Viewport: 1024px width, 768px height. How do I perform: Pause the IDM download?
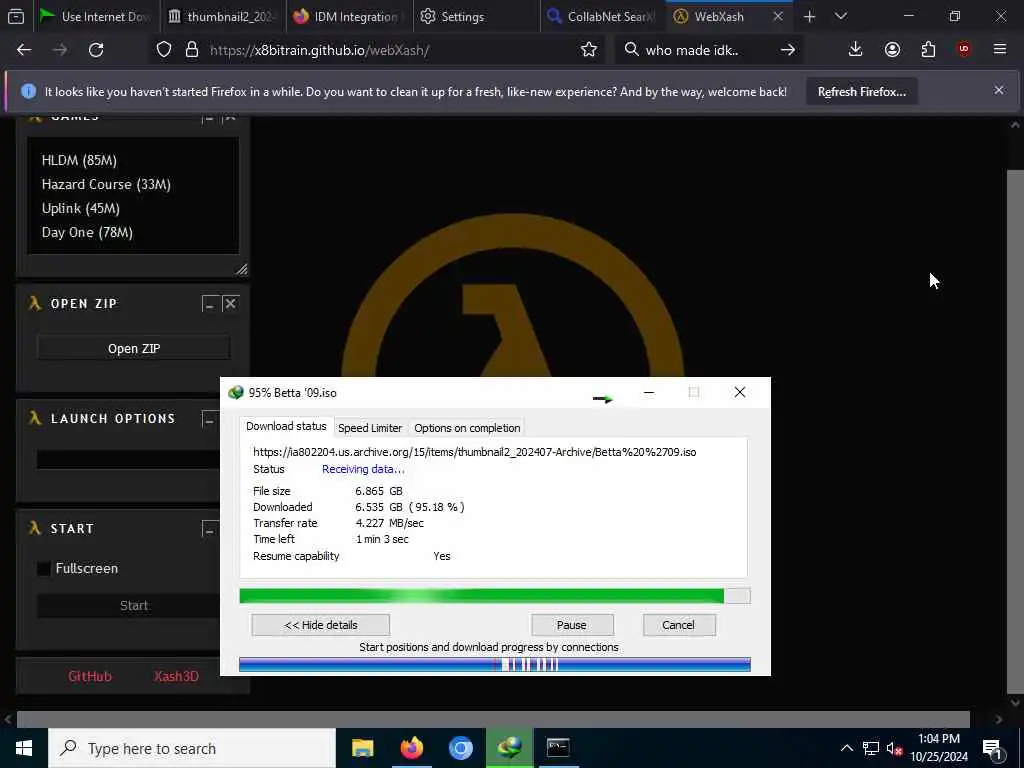(x=571, y=625)
